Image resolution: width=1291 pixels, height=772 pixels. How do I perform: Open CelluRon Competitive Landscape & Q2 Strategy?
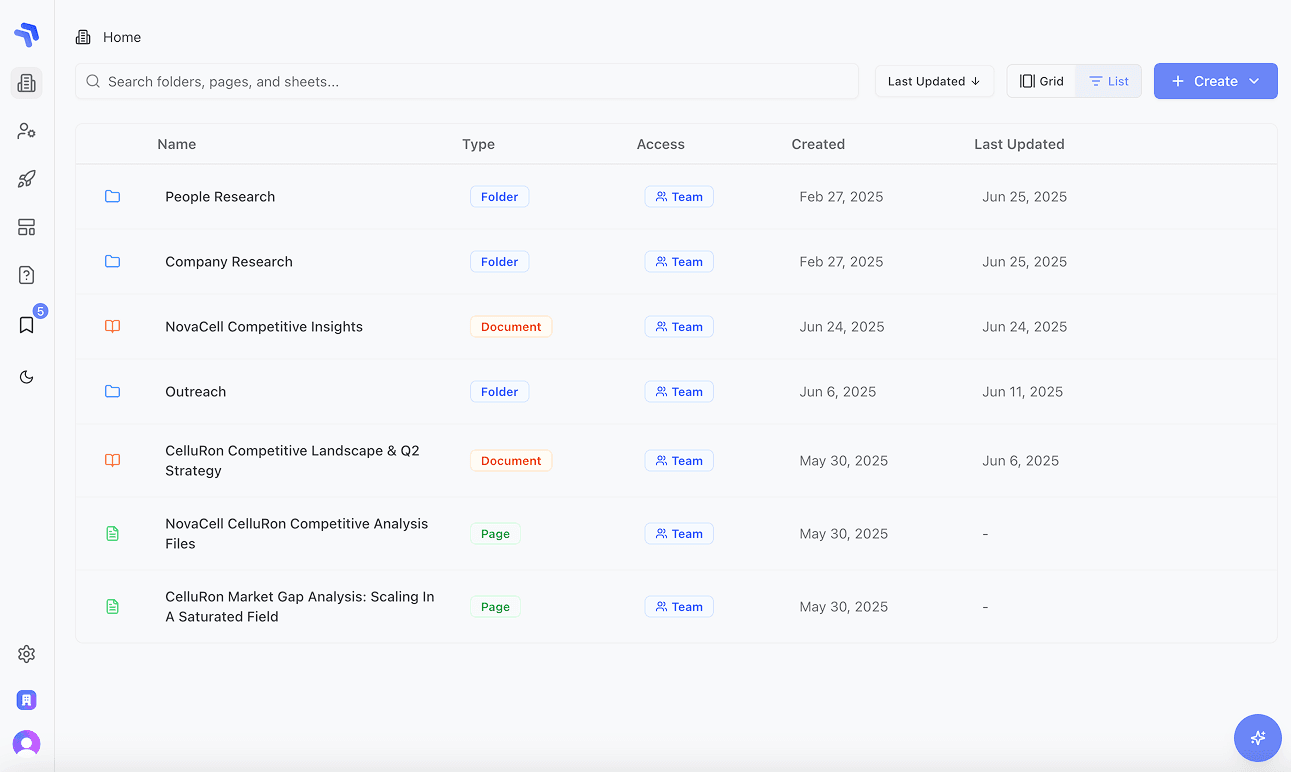pos(292,461)
